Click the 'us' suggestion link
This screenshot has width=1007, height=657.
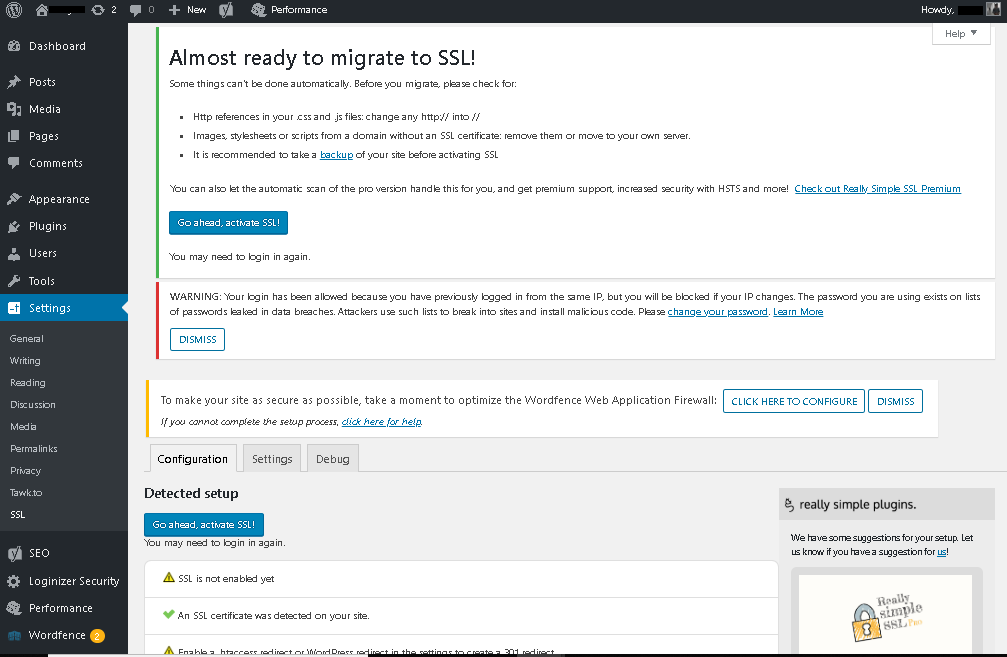(941, 552)
